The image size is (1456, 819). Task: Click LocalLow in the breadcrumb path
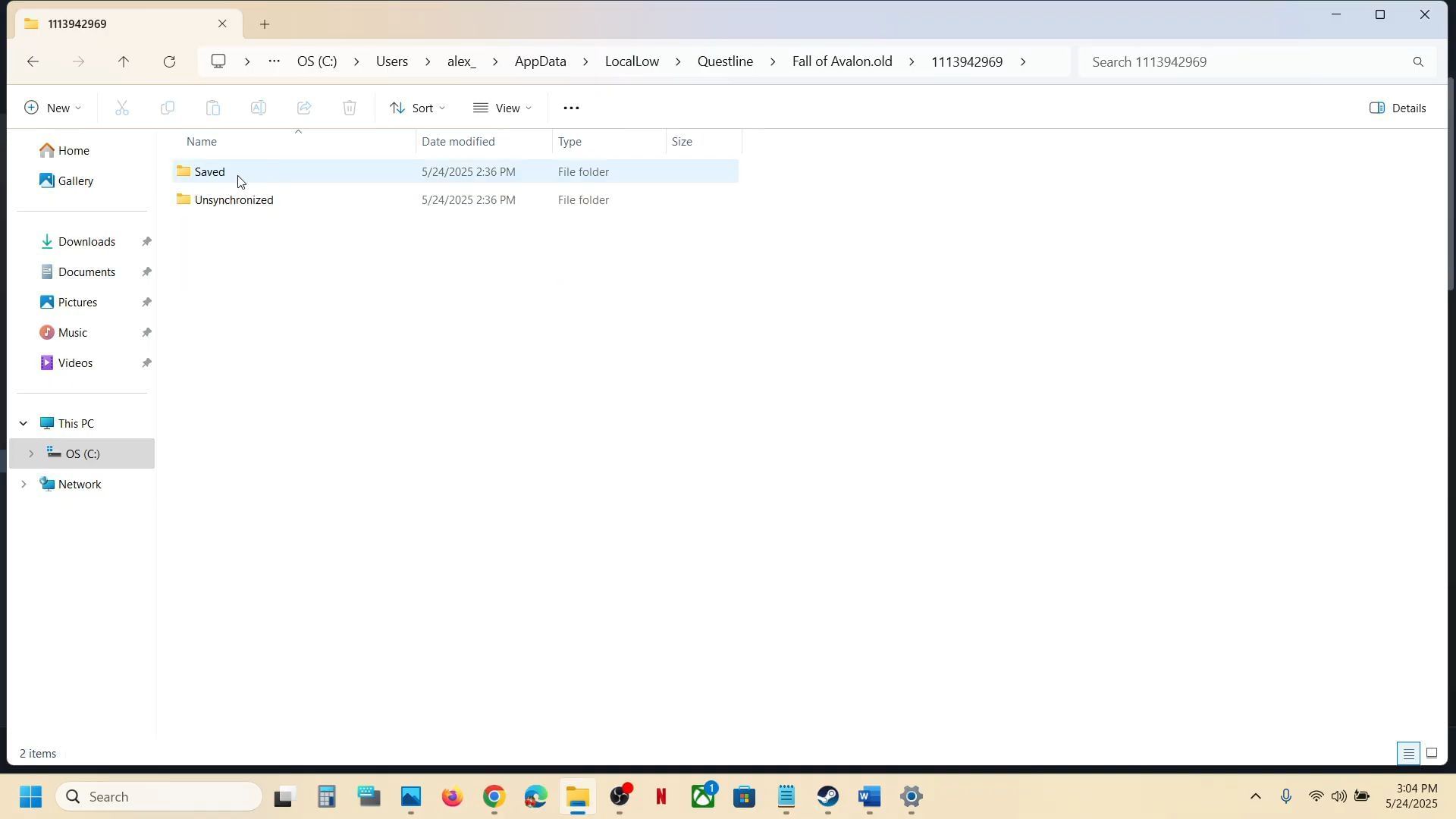pos(631,61)
